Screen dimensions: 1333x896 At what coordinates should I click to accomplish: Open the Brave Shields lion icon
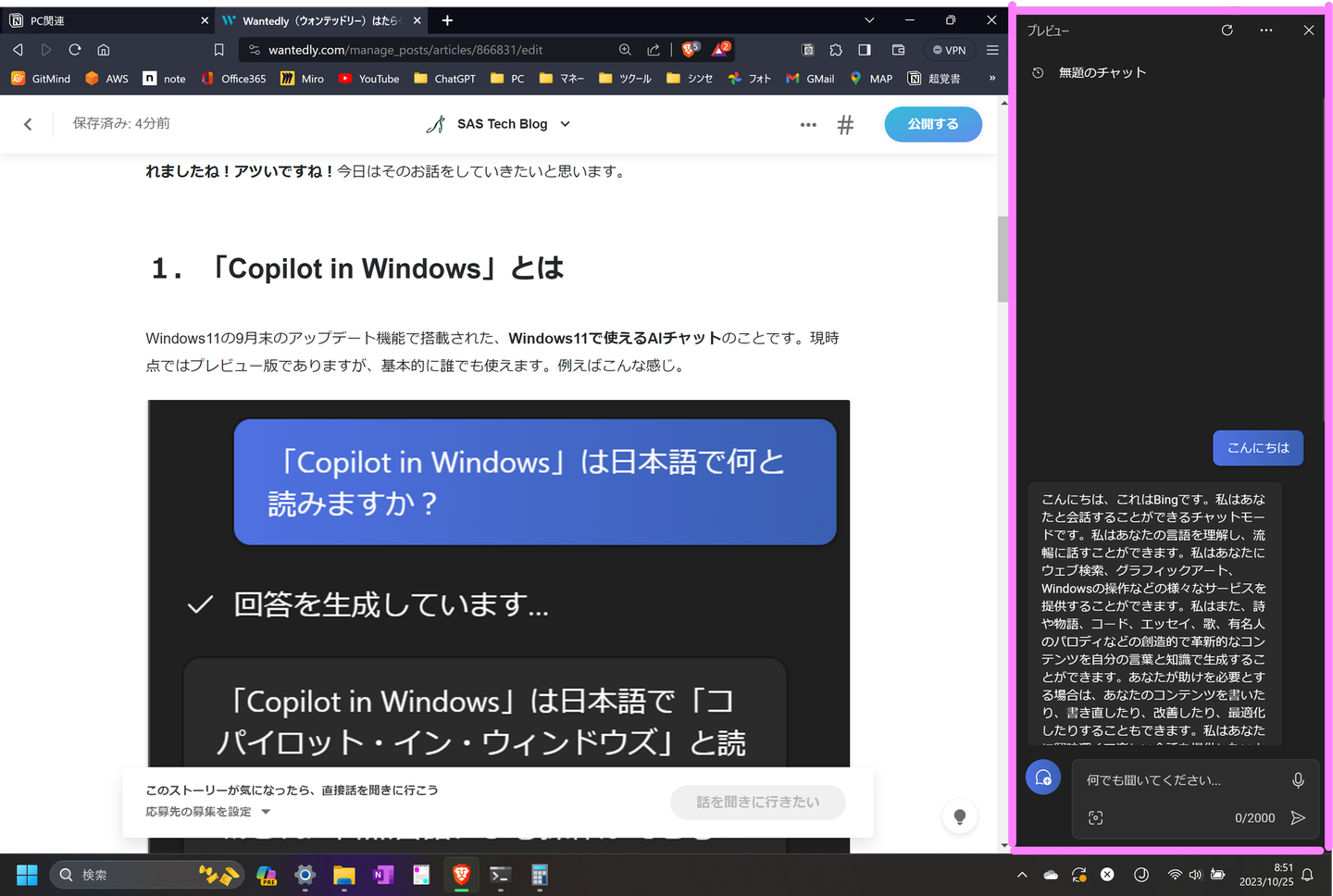tap(690, 49)
